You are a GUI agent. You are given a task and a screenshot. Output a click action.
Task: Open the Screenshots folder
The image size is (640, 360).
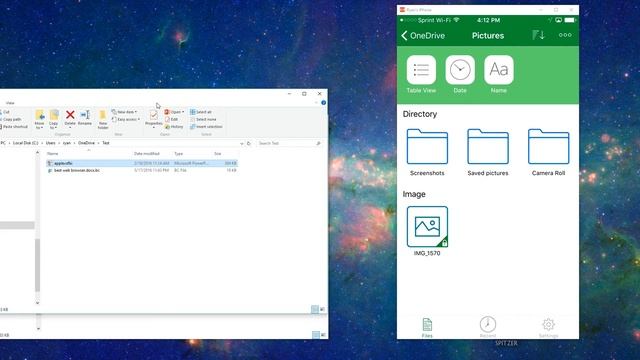pyautogui.click(x=427, y=152)
